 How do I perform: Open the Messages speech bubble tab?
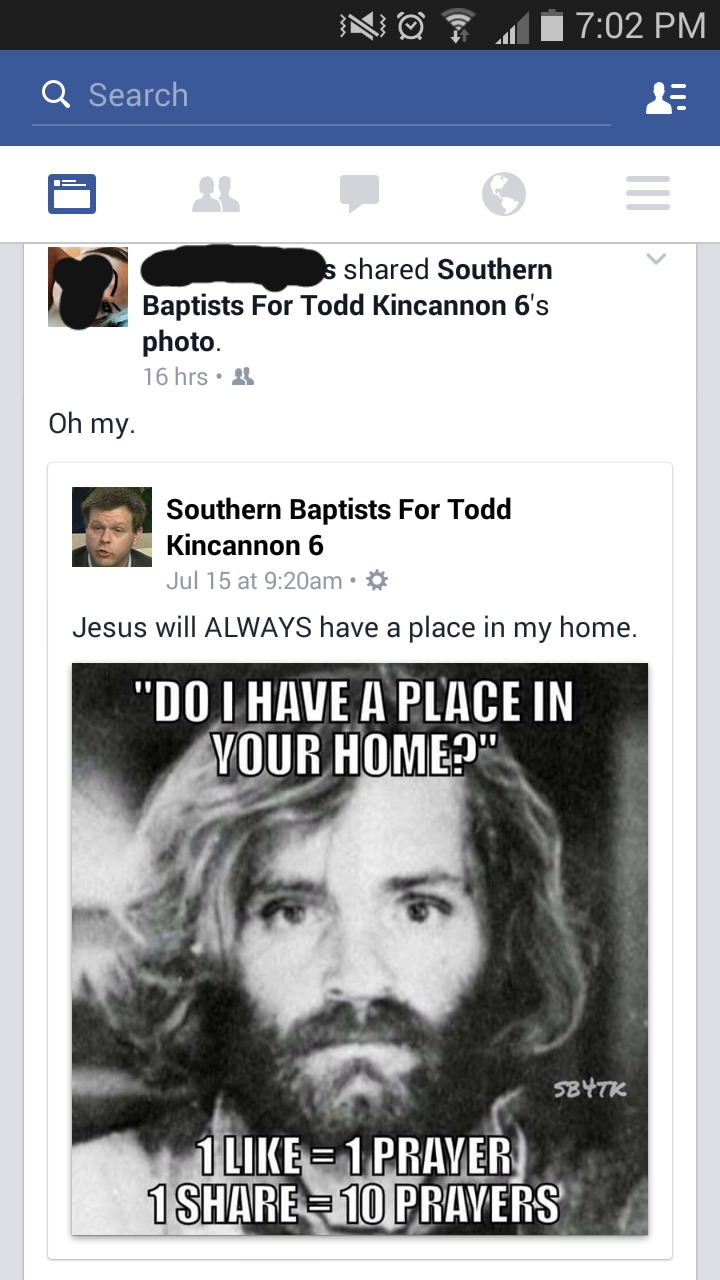click(359, 194)
